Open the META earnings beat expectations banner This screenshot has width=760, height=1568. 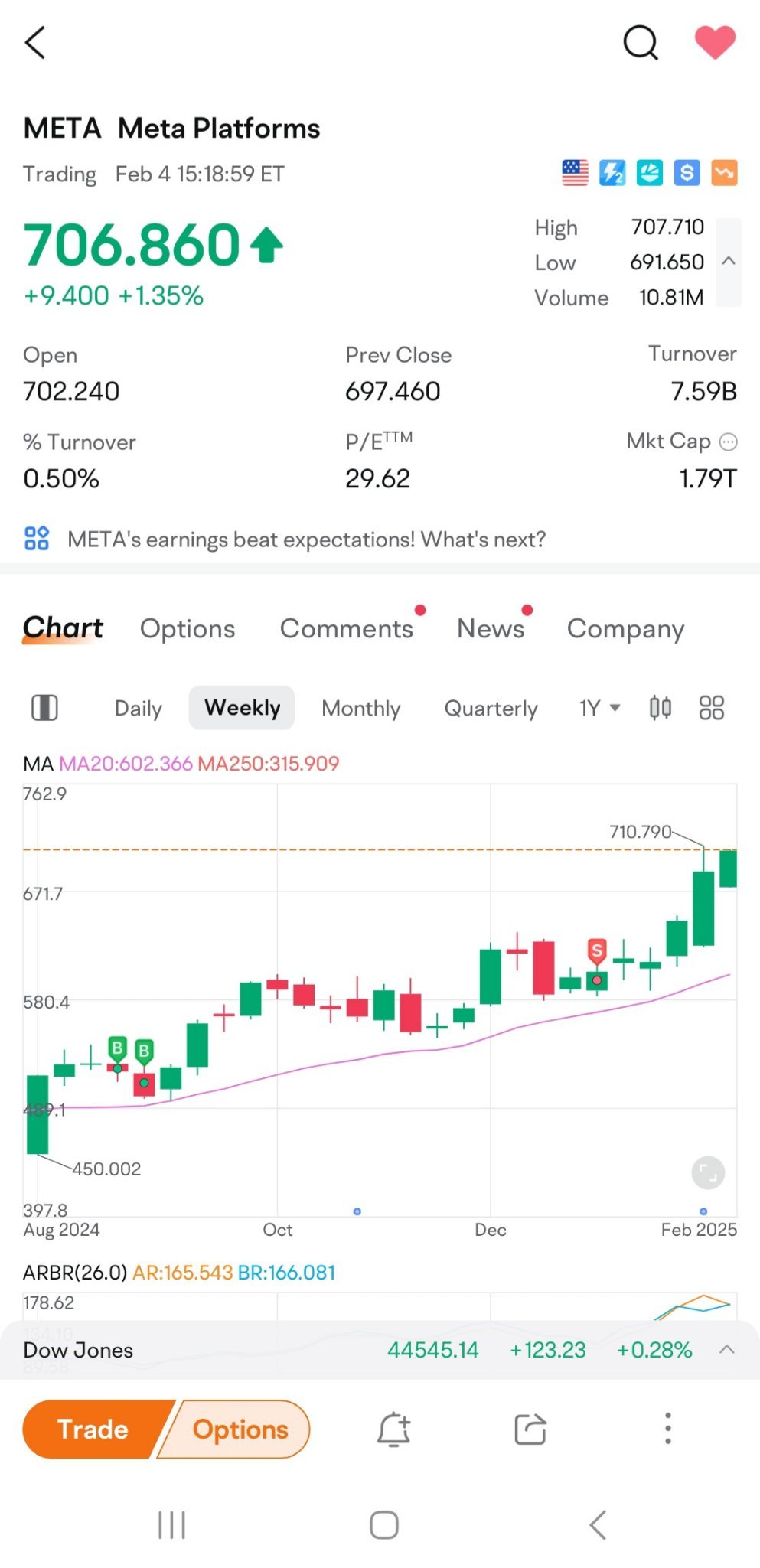coord(306,540)
